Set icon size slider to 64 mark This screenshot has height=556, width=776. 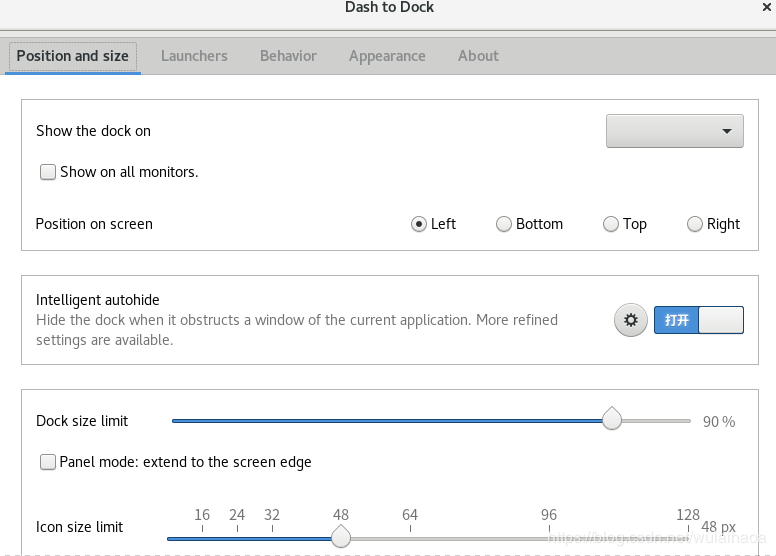[x=410, y=539]
